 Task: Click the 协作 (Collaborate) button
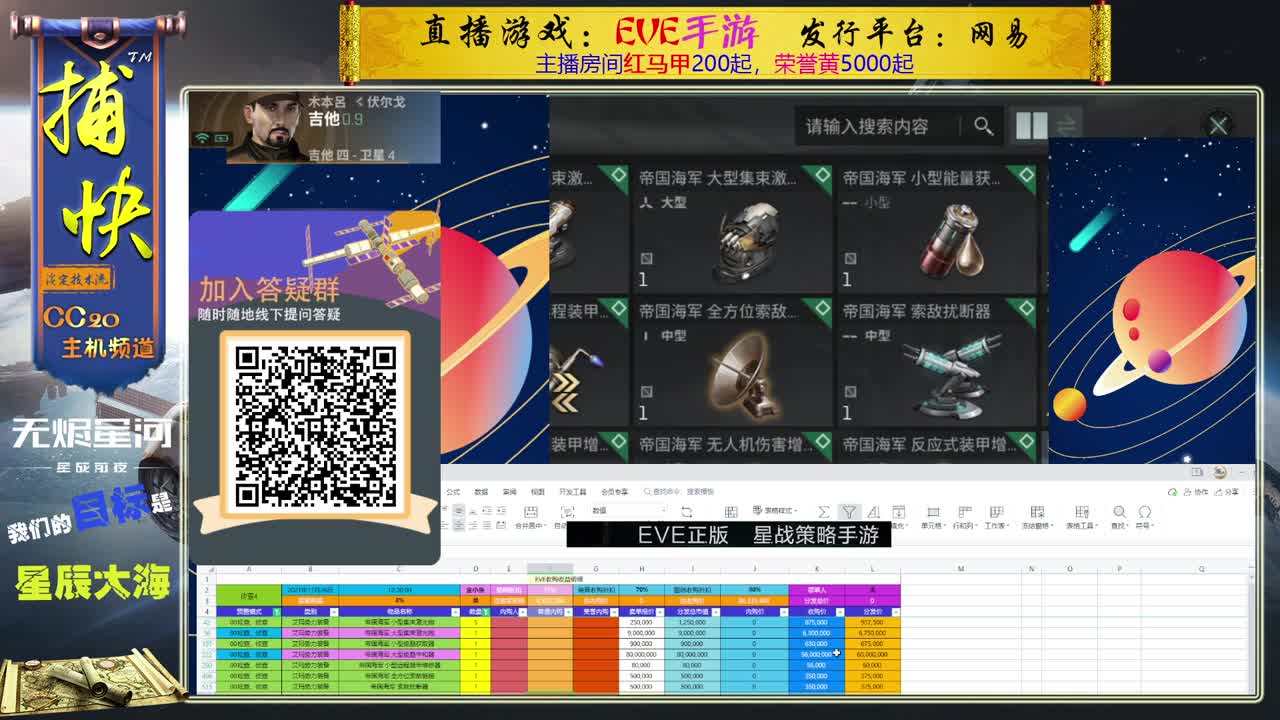tap(1198, 492)
